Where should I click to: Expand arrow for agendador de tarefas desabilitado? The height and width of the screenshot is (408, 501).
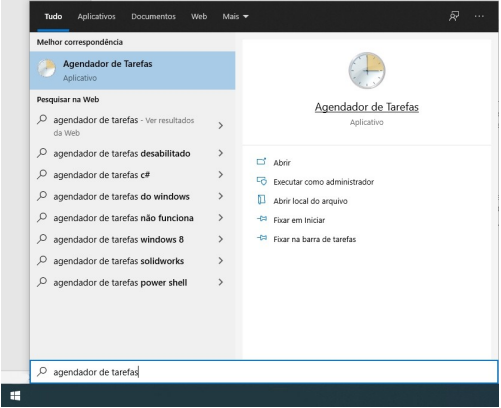coord(220,153)
